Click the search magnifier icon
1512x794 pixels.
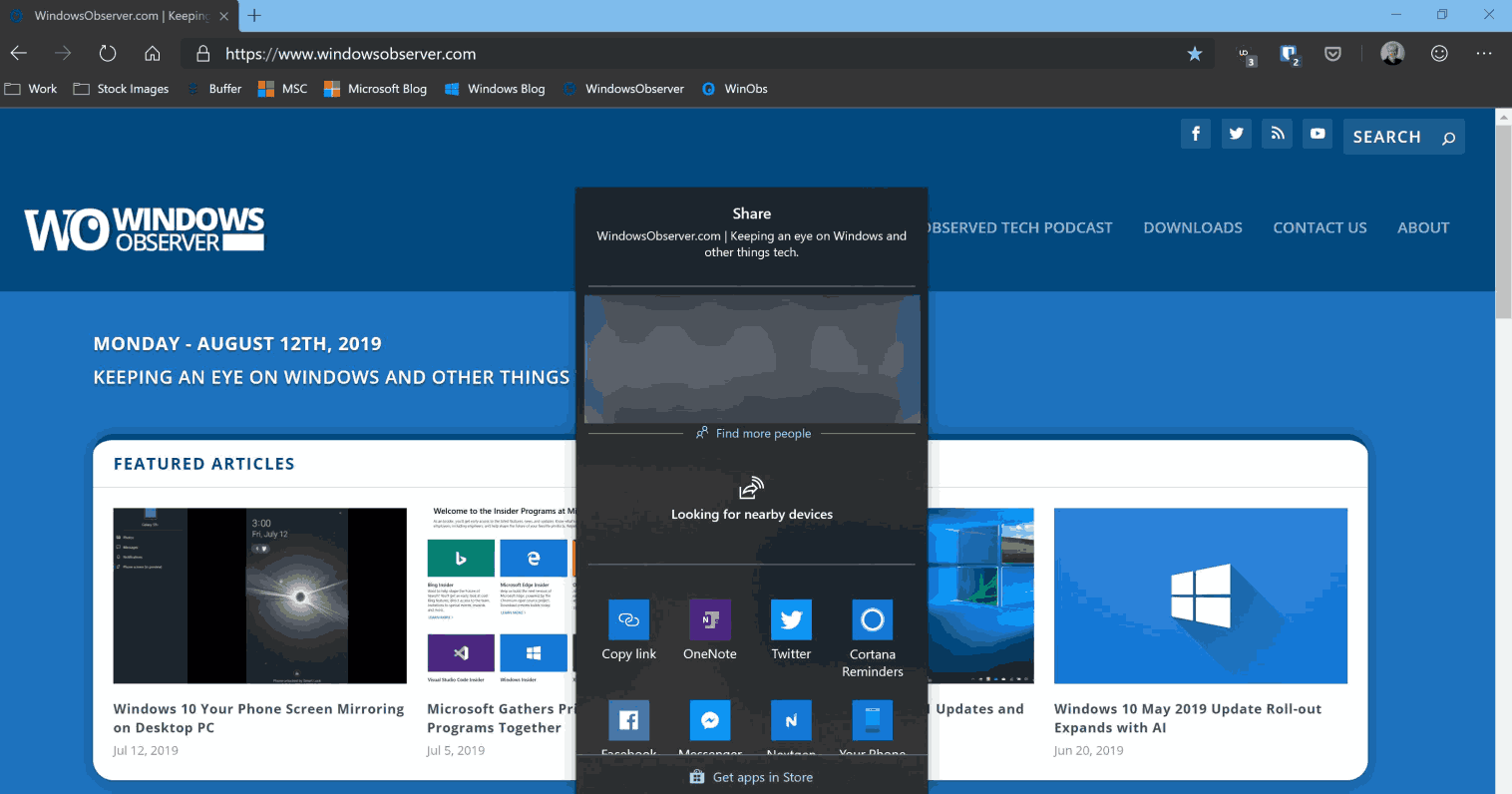click(x=1448, y=138)
